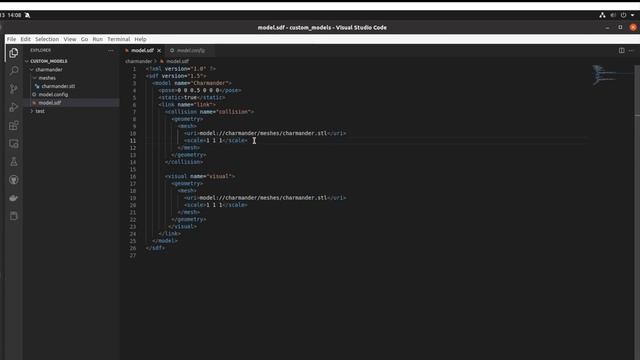
Task: Open the Extensions view
Action: [13, 125]
